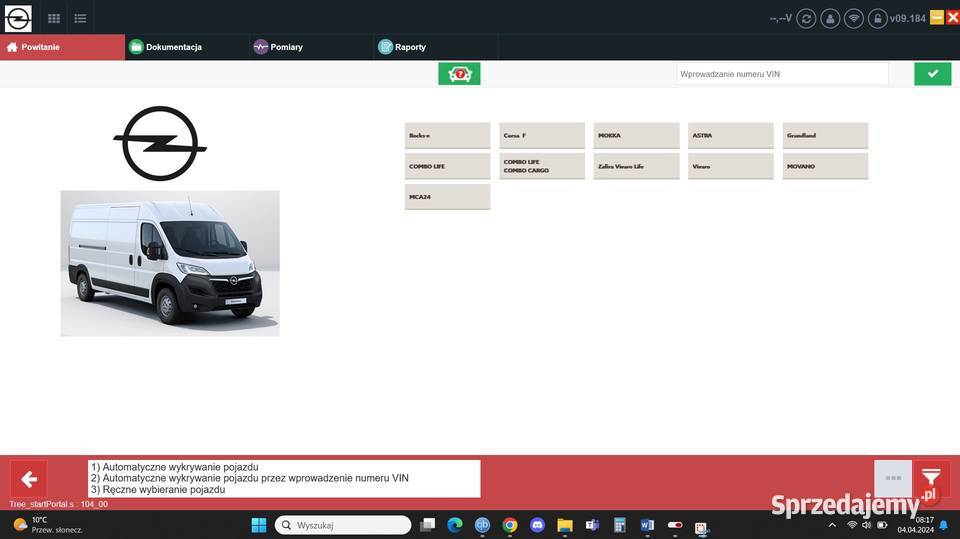Viewport: 960px width, 539px height.
Task: Open the clock and date 04.04.2024
Action: pos(916,525)
